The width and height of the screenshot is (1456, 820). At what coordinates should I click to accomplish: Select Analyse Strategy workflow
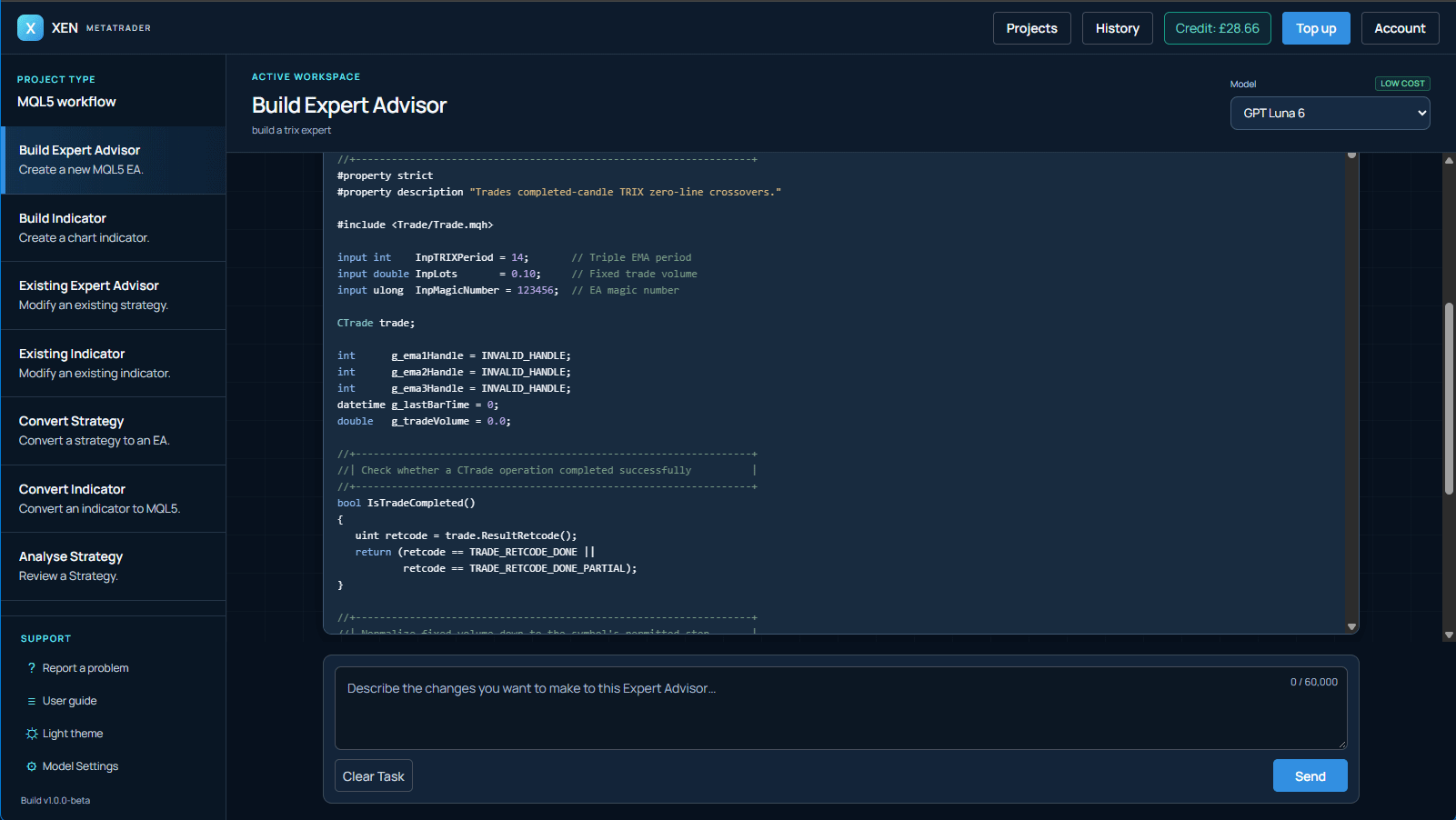click(113, 566)
